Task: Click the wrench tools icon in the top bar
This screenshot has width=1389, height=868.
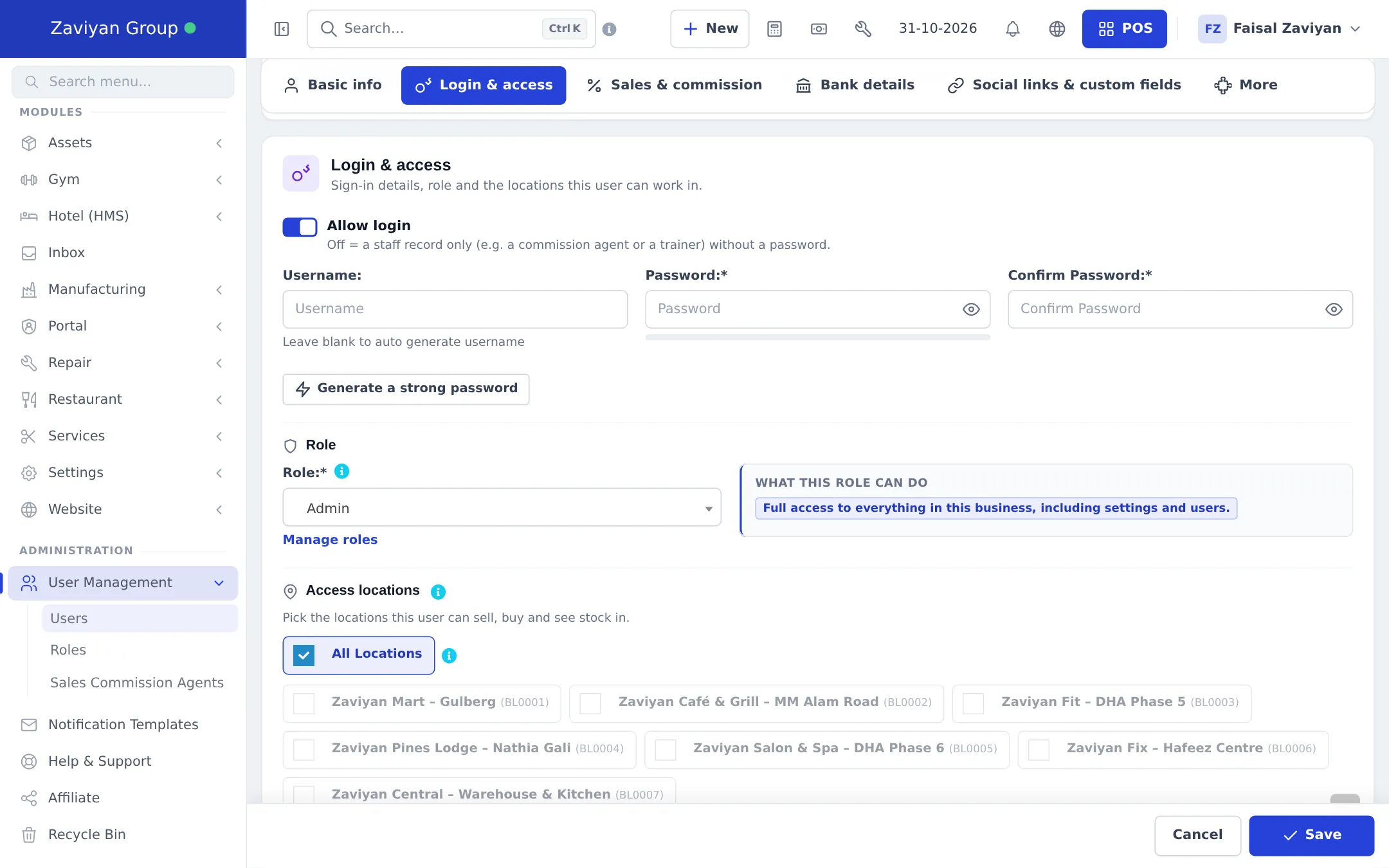Action: coord(863,29)
